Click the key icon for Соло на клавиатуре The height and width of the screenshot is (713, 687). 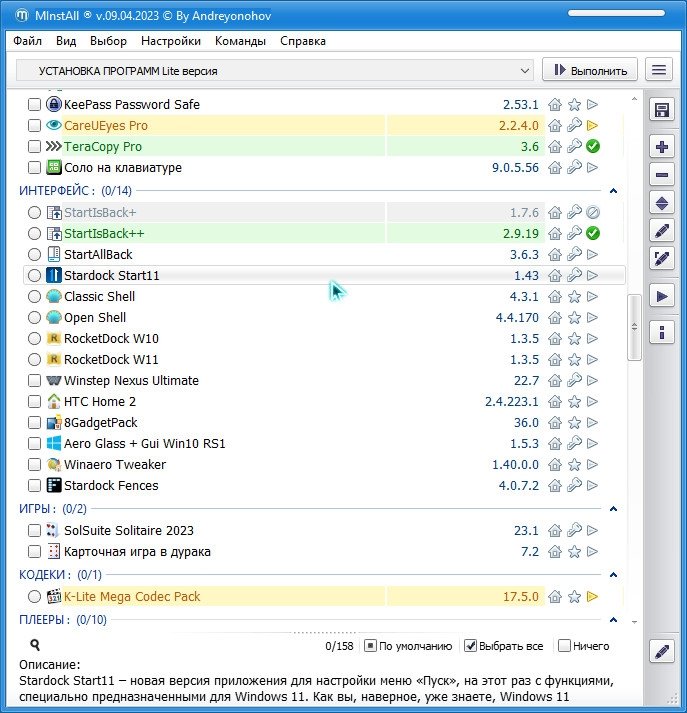coord(574,167)
